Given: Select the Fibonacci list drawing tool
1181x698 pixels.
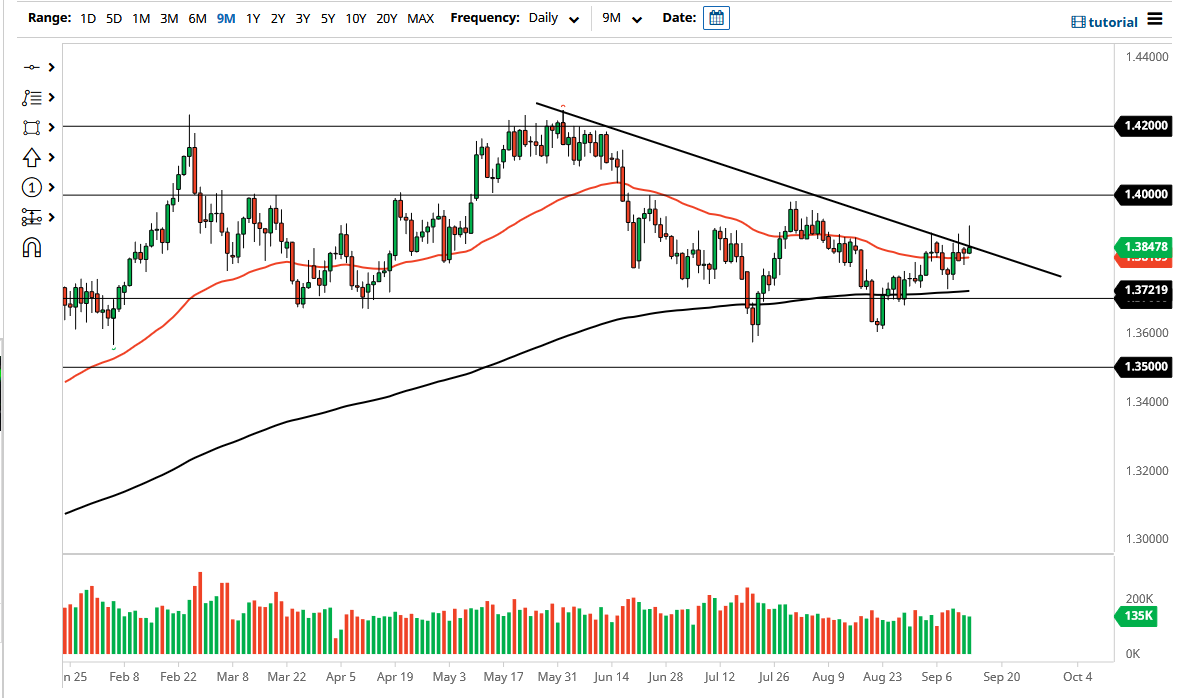Looking at the screenshot, I should click(33, 97).
